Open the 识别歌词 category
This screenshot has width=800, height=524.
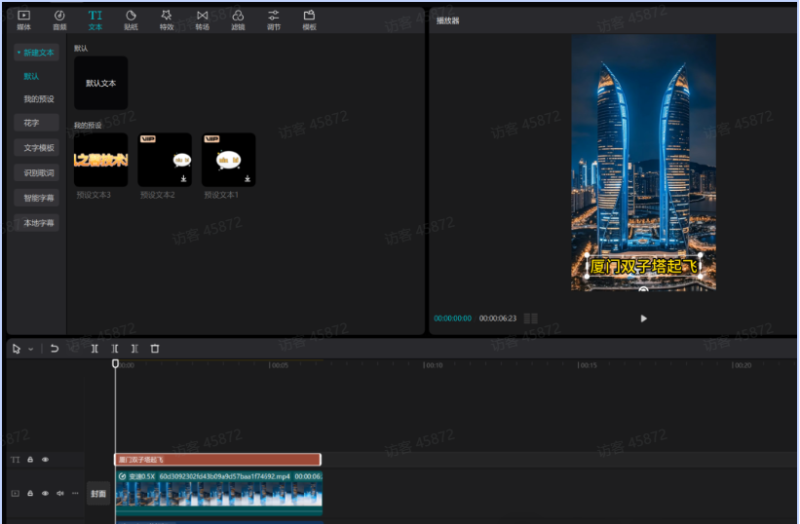36,173
